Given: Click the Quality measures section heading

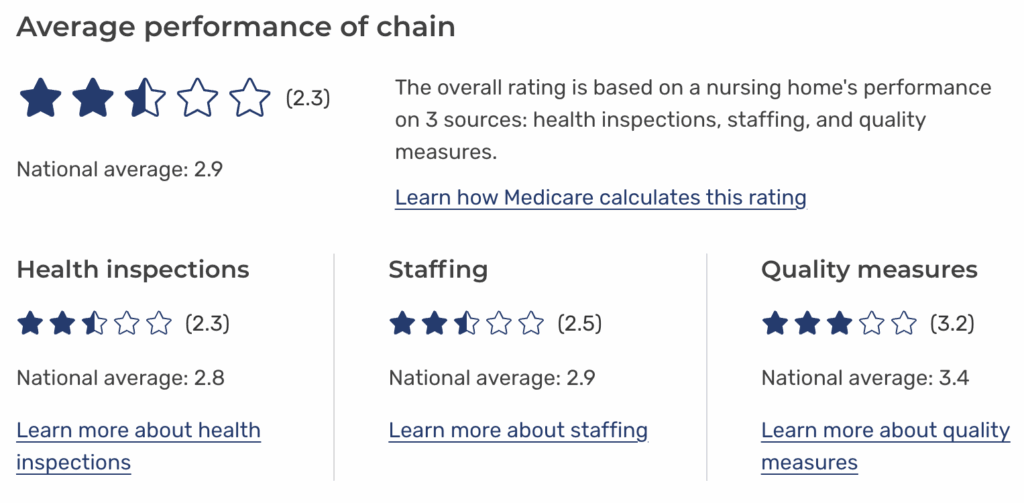Looking at the screenshot, I should [x=869, y=269].
